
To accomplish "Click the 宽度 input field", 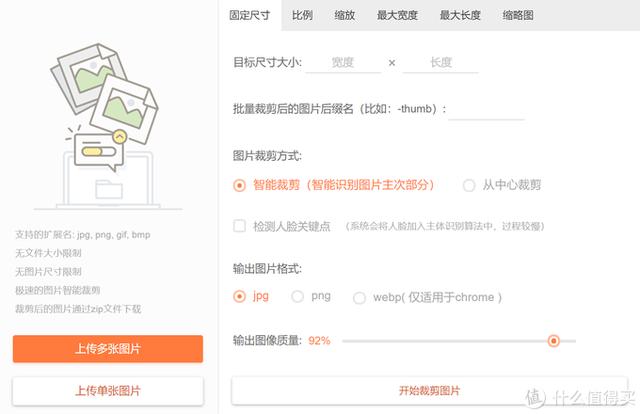I will pos(343,63).
